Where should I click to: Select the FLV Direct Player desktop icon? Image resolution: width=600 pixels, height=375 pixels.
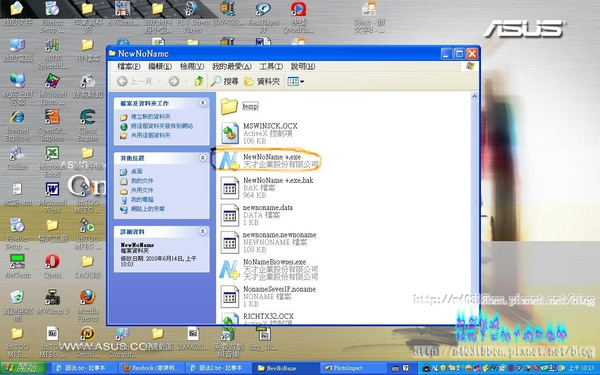click(192, 16)
